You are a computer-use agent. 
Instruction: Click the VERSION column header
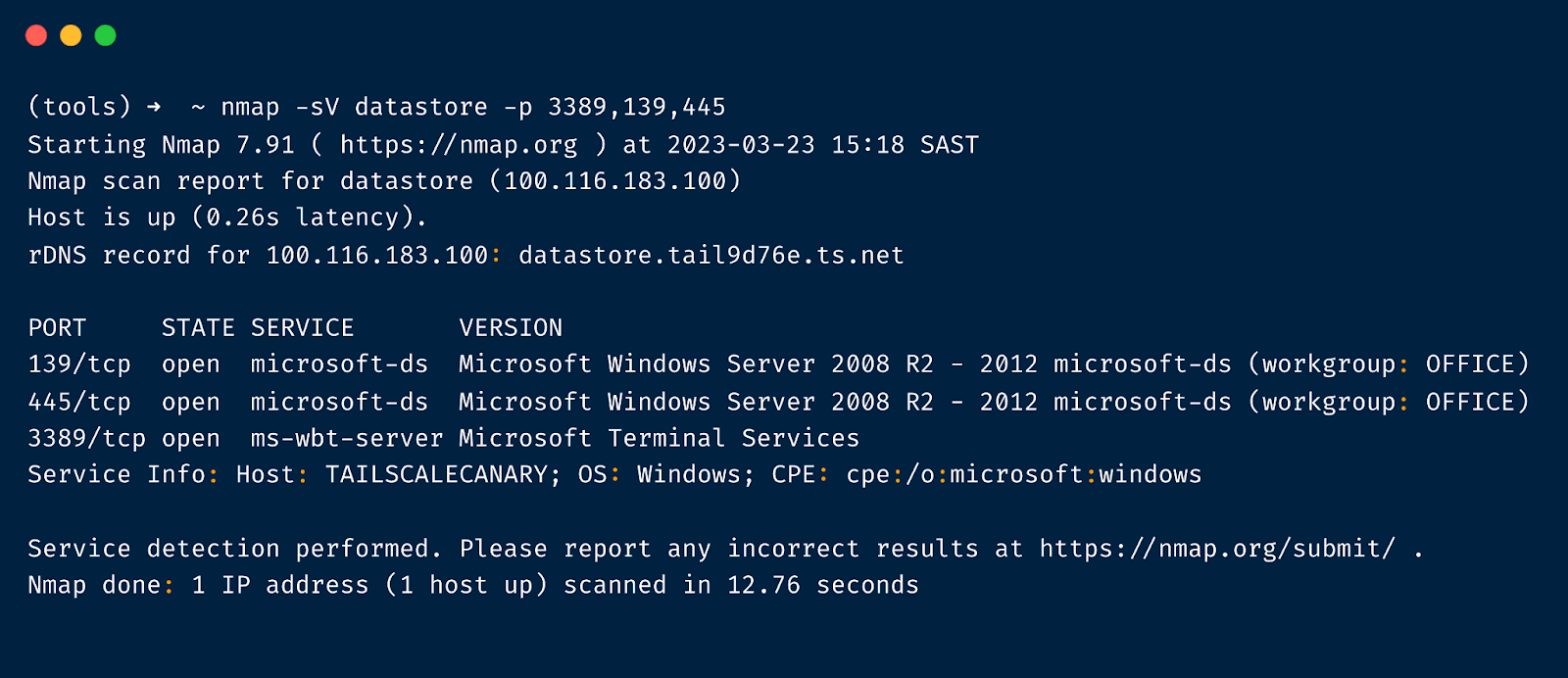[511, 328]
